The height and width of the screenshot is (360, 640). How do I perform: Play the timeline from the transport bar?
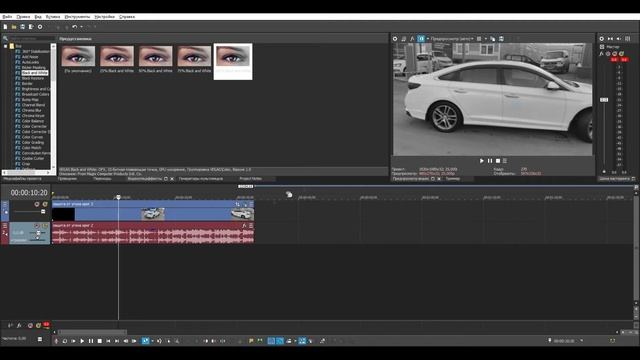tap(82, 341)
